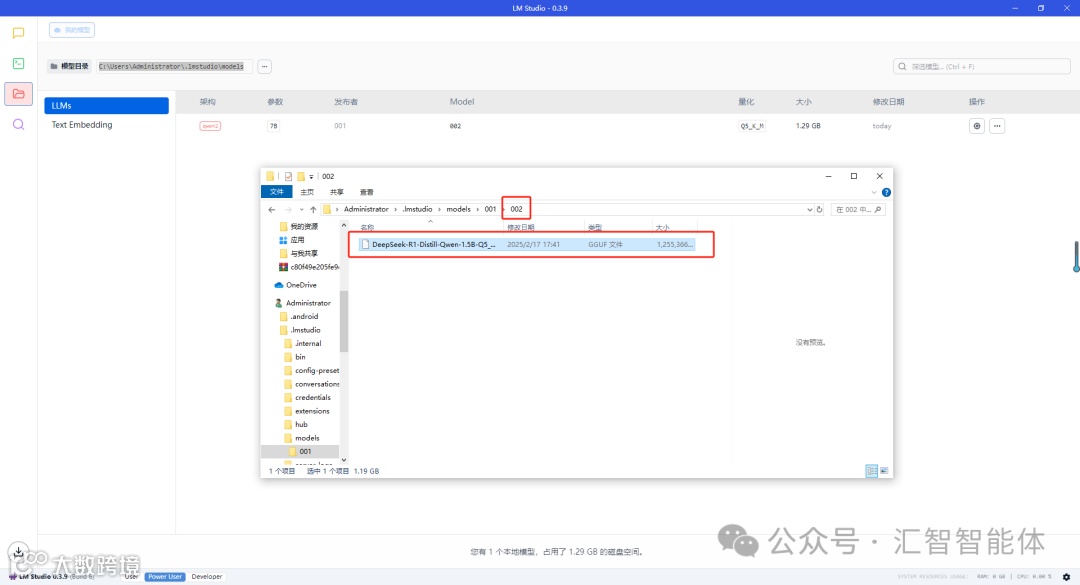Click the three-dot button beside models path
Viewport: 1080px width, 585px height.
[264, 67]
